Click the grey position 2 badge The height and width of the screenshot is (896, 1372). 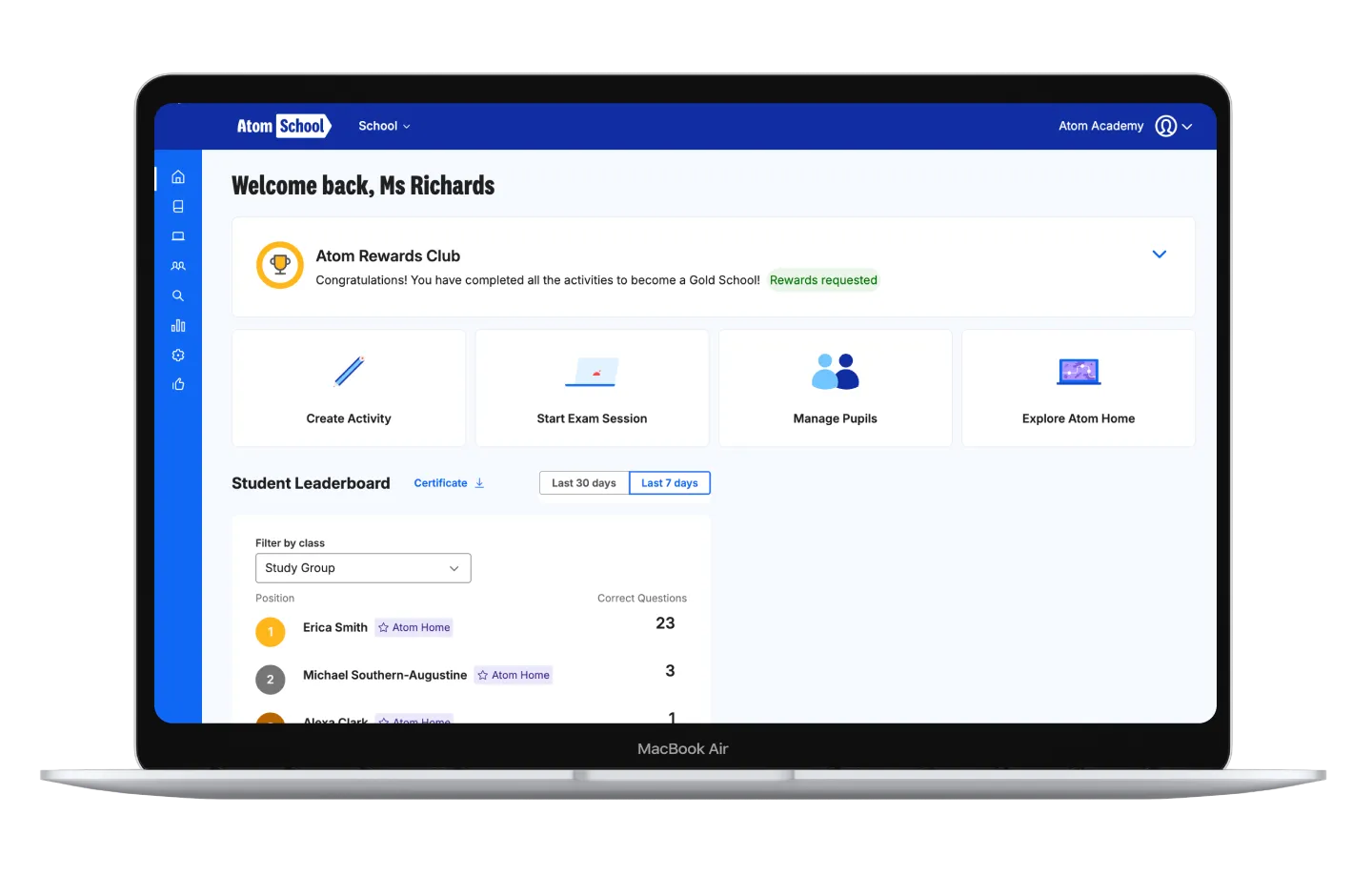click(x=271, y=680)
